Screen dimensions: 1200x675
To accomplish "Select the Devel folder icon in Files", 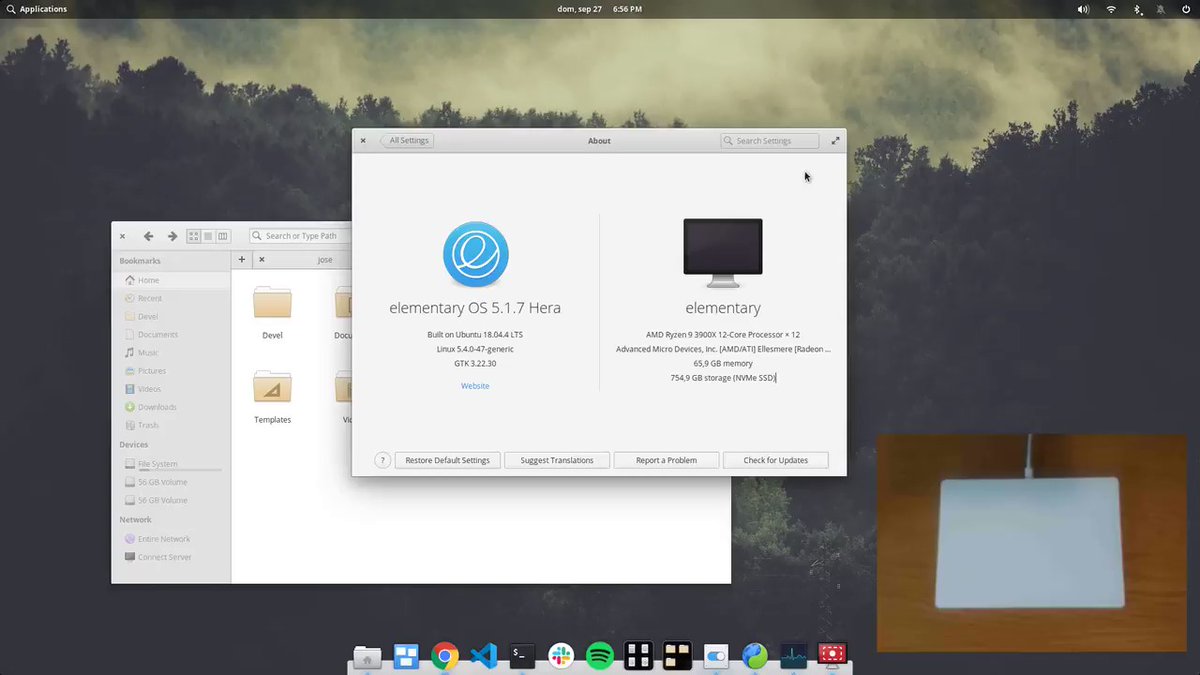I will tap(272, 303).
